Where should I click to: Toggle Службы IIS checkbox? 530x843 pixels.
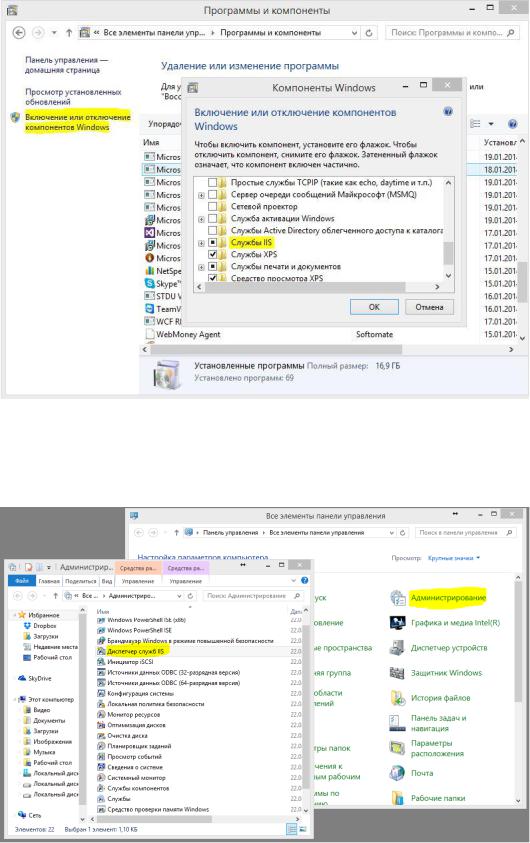(213, 242)
